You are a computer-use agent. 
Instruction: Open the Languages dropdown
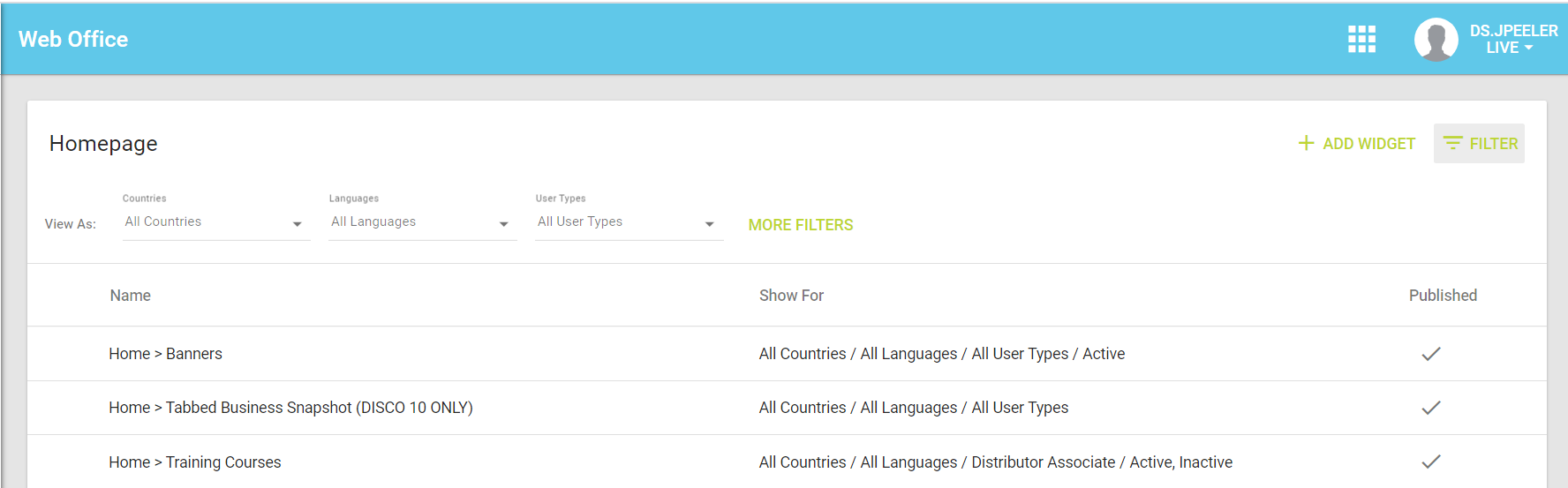(x=422, y=222)
